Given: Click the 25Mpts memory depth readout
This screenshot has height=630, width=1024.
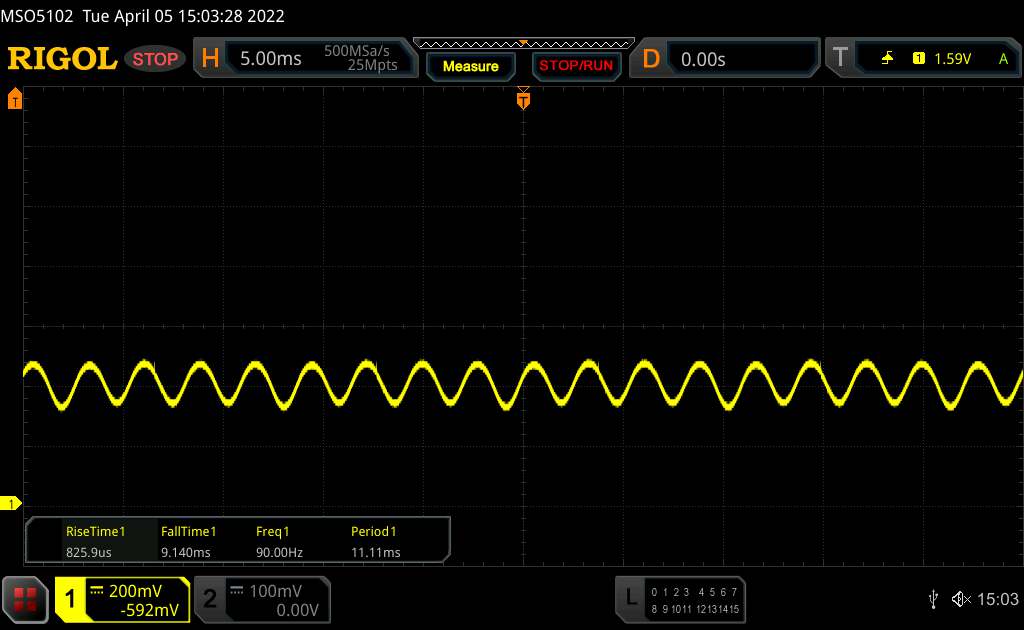Looking at the screenshot, I should click(372, 65).
